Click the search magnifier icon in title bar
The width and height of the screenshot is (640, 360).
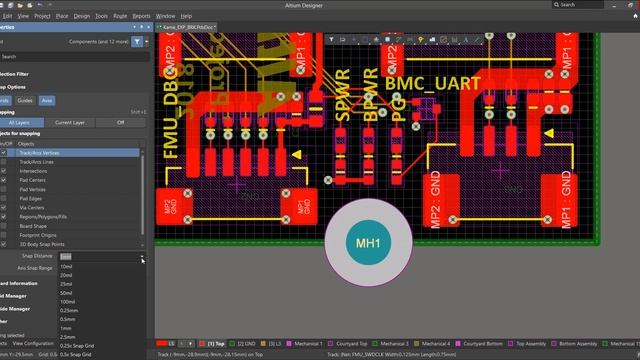click(556, 4)
